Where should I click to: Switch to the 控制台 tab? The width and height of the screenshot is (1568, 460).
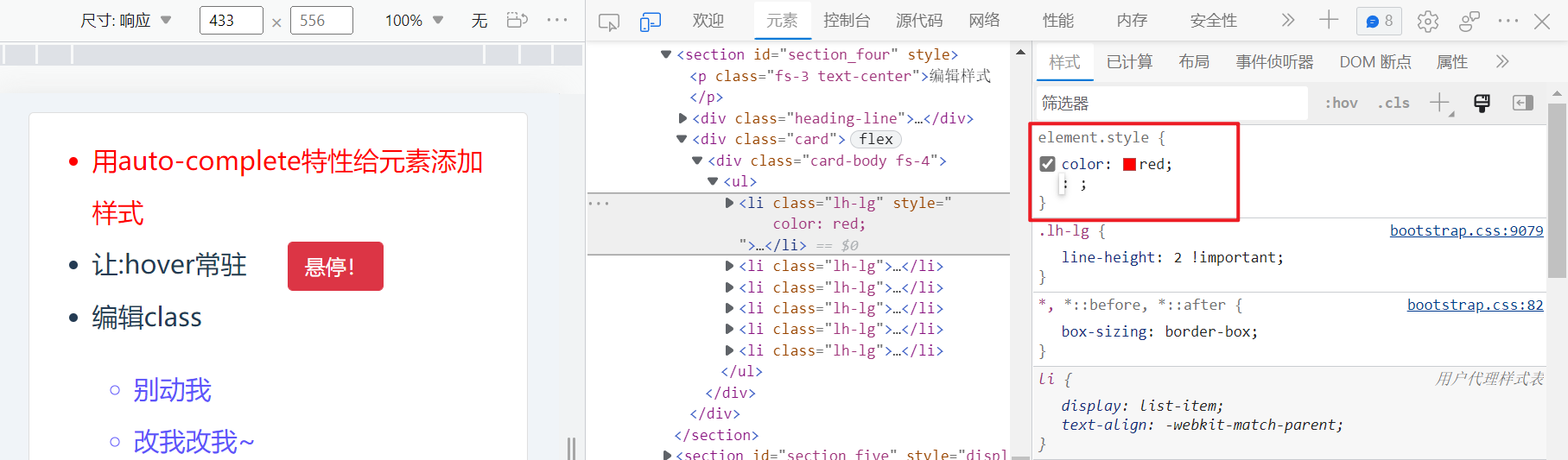pos(846,21)
